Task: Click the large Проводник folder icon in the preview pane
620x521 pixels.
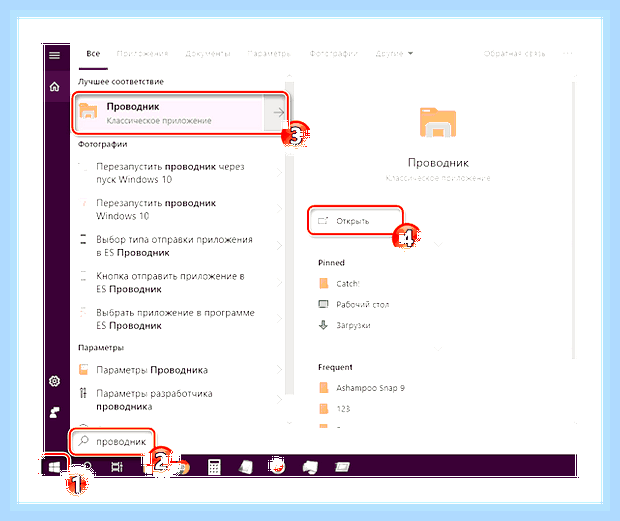Action: 438,122
